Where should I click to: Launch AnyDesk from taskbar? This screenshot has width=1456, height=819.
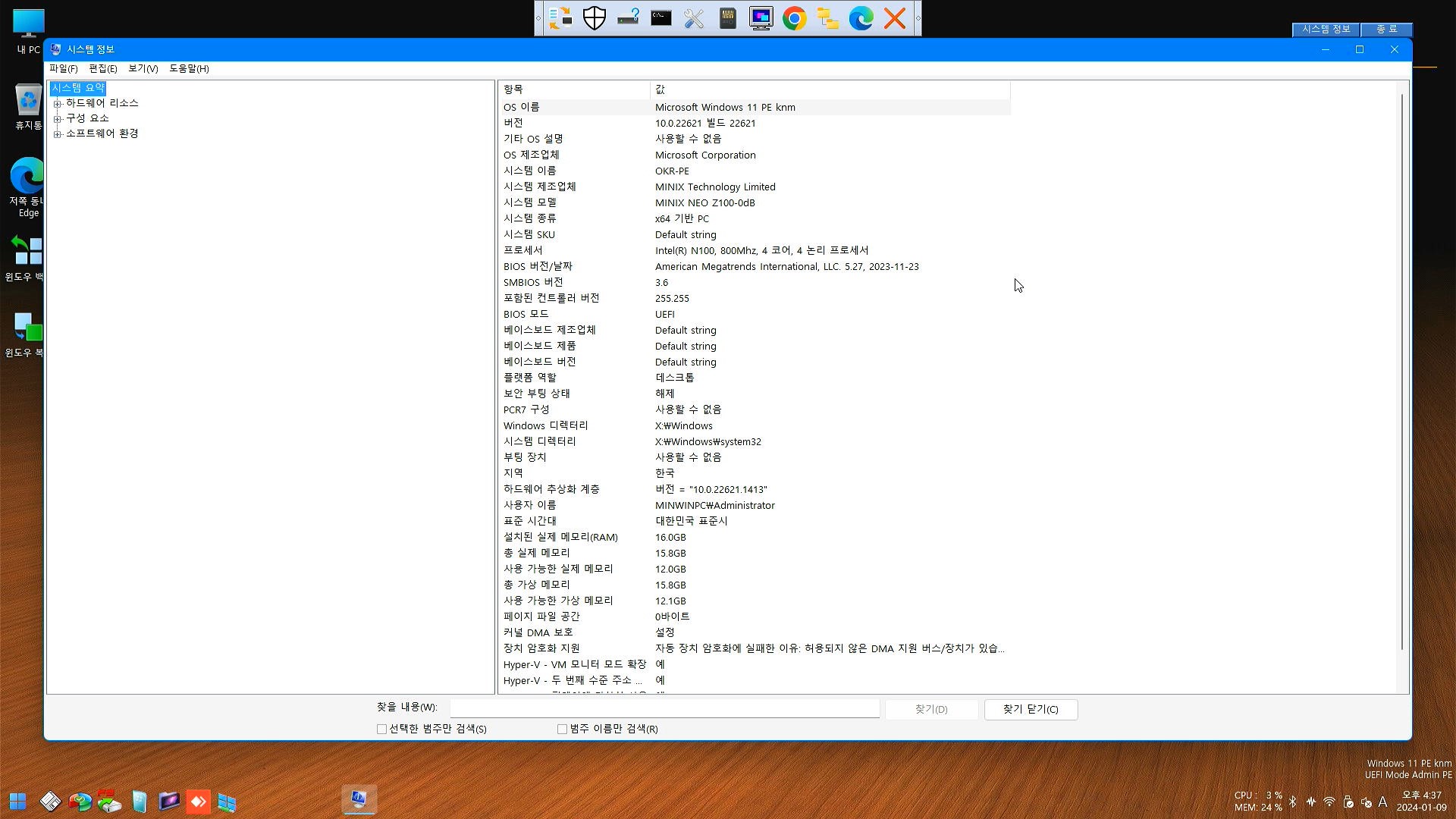point(198,802)
